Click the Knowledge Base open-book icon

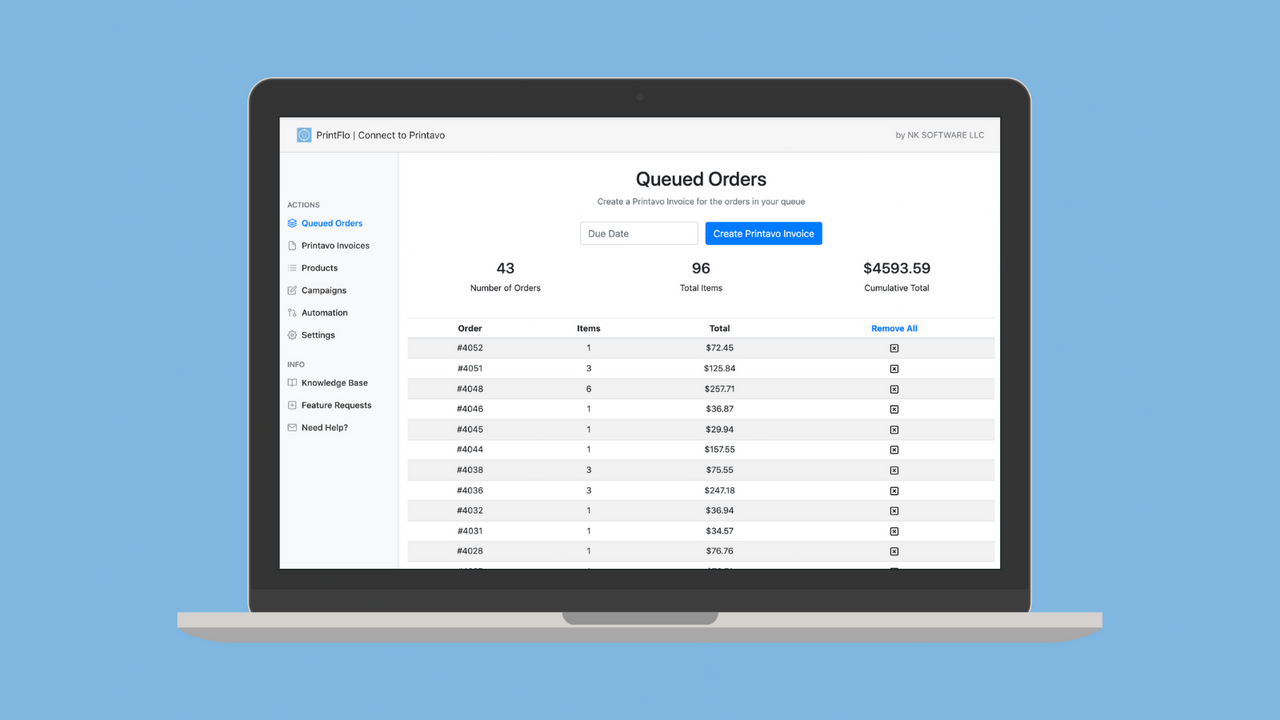(x=291, y=382)
